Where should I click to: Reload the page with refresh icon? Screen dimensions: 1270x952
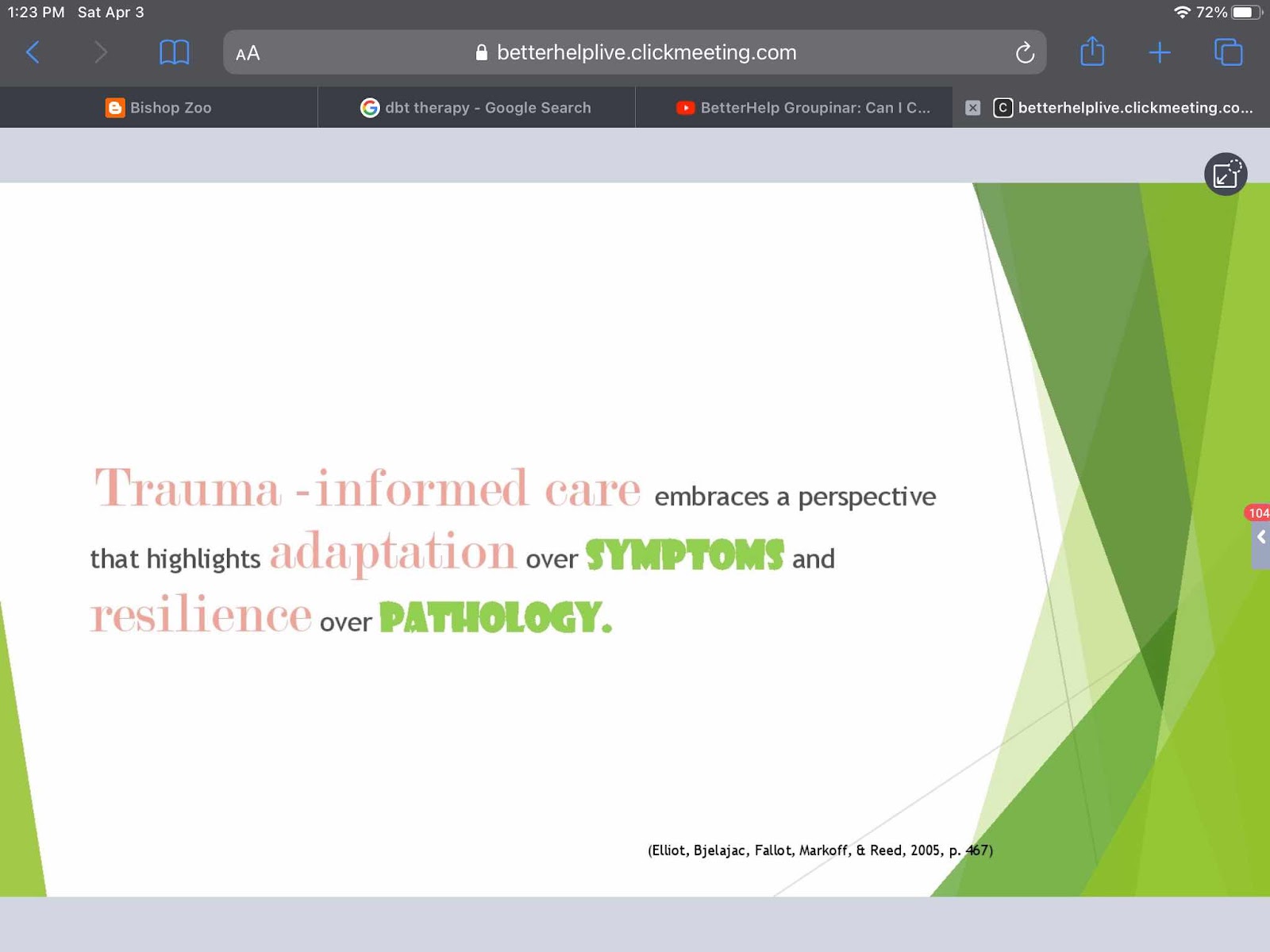tap(1025, 52)
